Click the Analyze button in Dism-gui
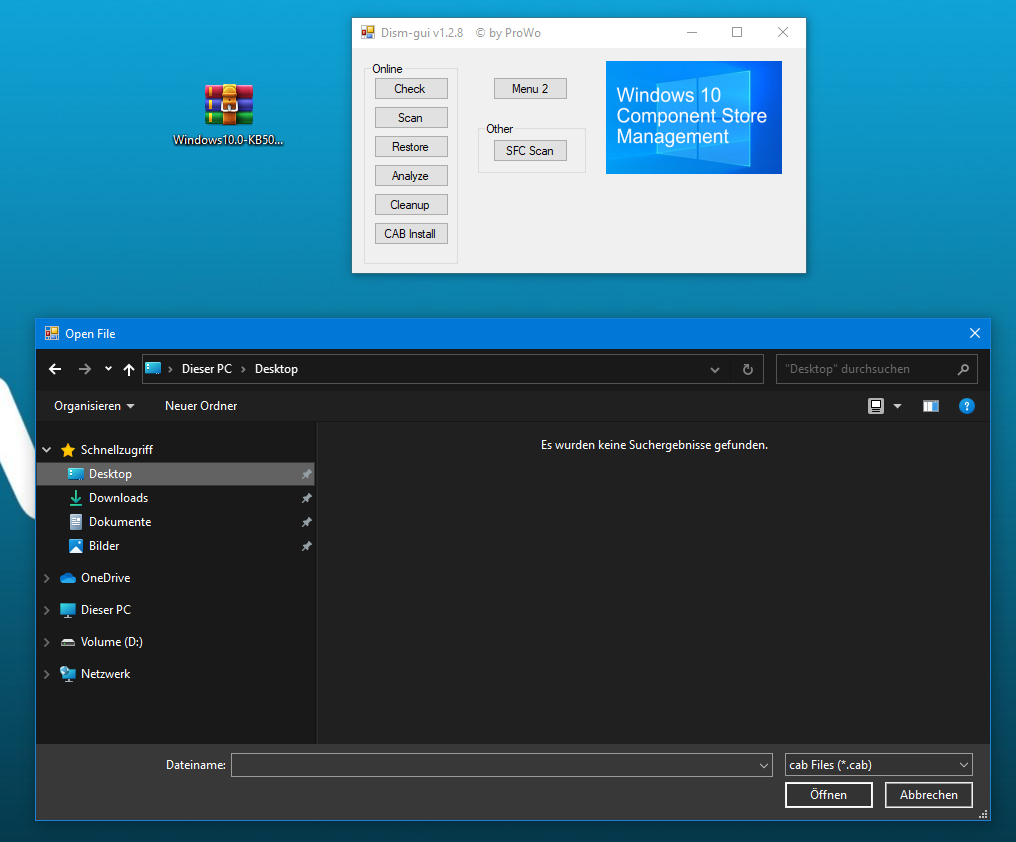 411,176
